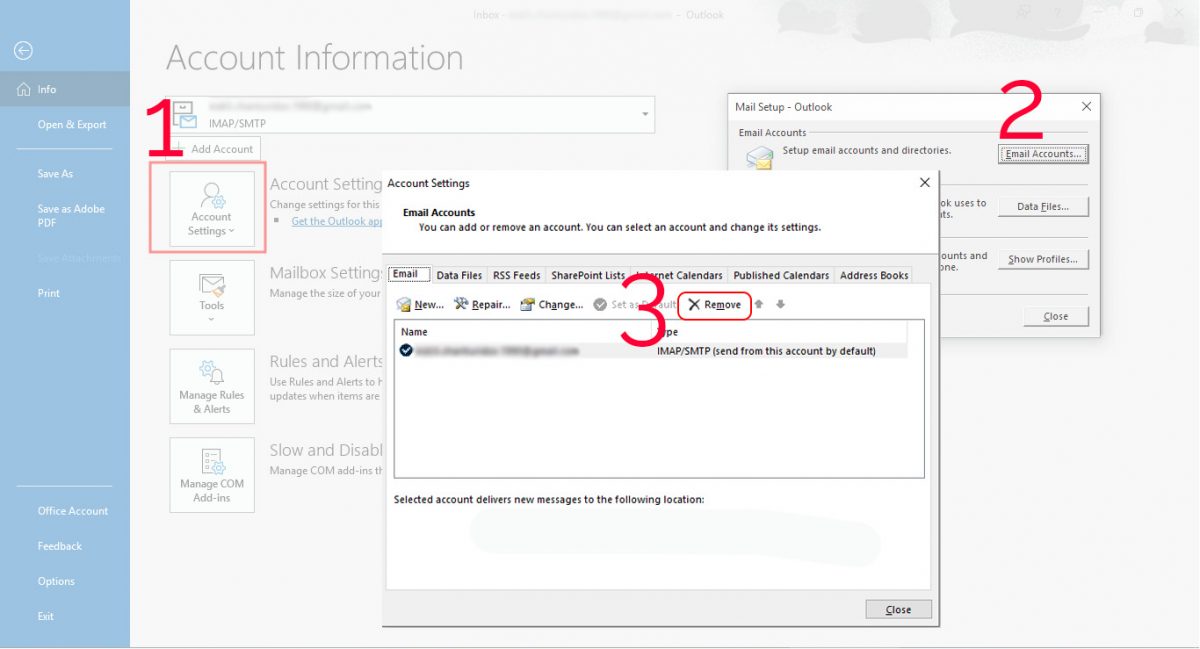Open the Account Settings gear icon
Image resolution: width=1200 pixels, height=649 pixels.
click(x=211, y=196)
